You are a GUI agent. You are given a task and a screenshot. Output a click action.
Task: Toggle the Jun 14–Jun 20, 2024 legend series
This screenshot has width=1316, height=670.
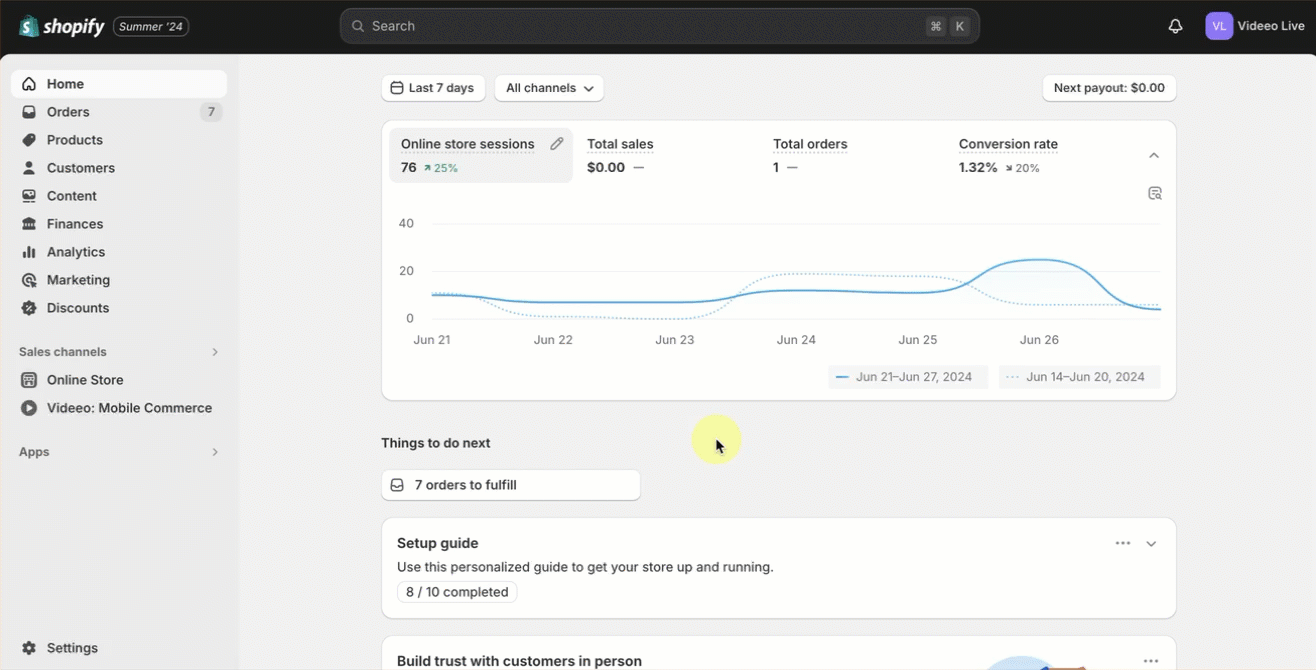(1079, 377)
